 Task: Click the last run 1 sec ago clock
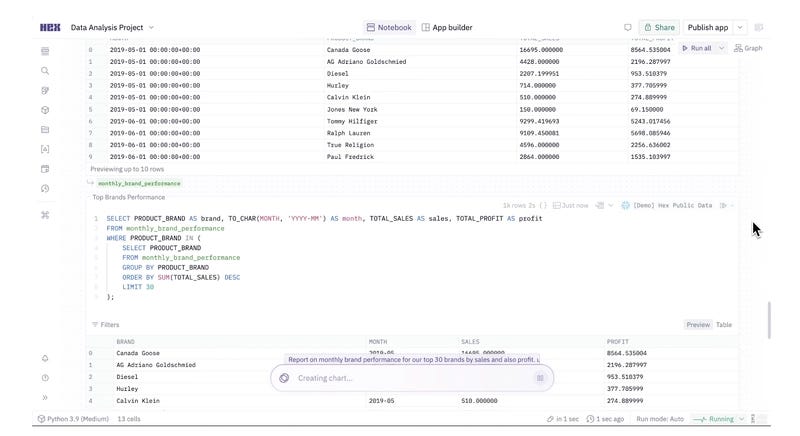click(x=590, y=419)
